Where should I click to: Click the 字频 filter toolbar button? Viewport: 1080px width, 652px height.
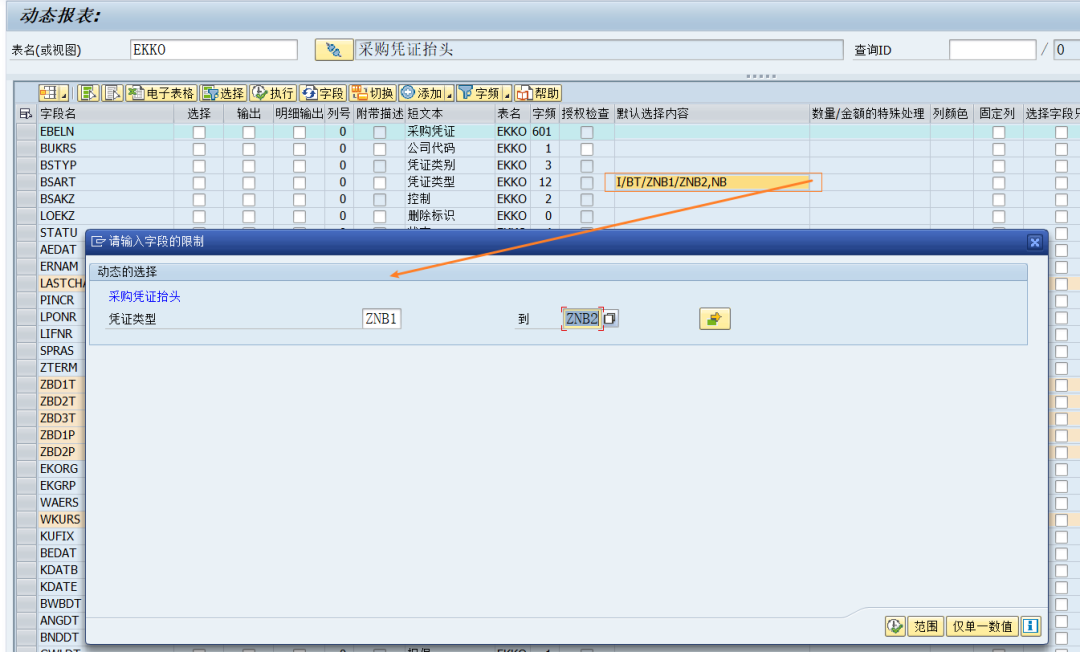(479, 93)
